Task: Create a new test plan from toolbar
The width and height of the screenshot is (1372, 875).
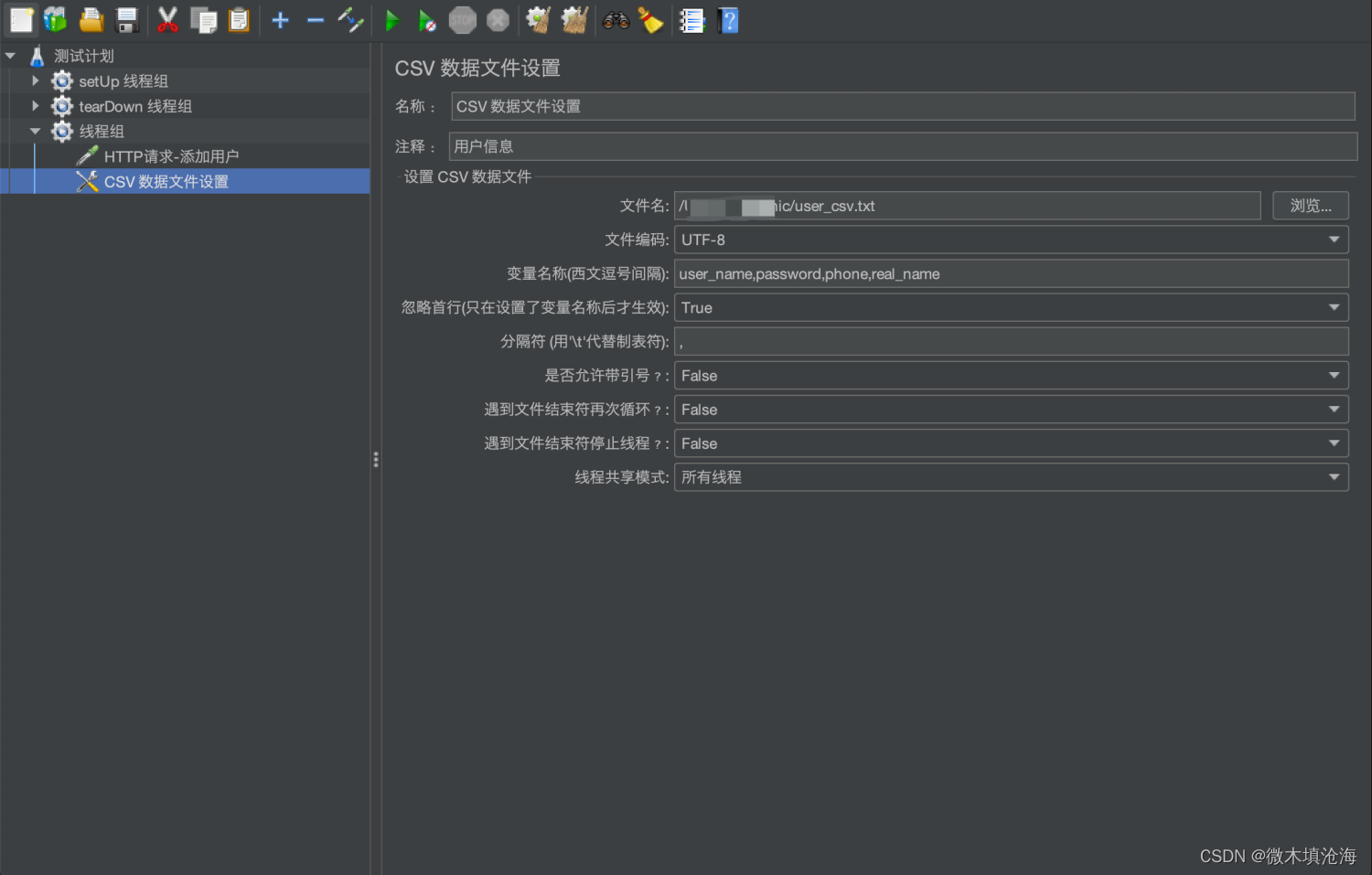Action: (21, 20)
